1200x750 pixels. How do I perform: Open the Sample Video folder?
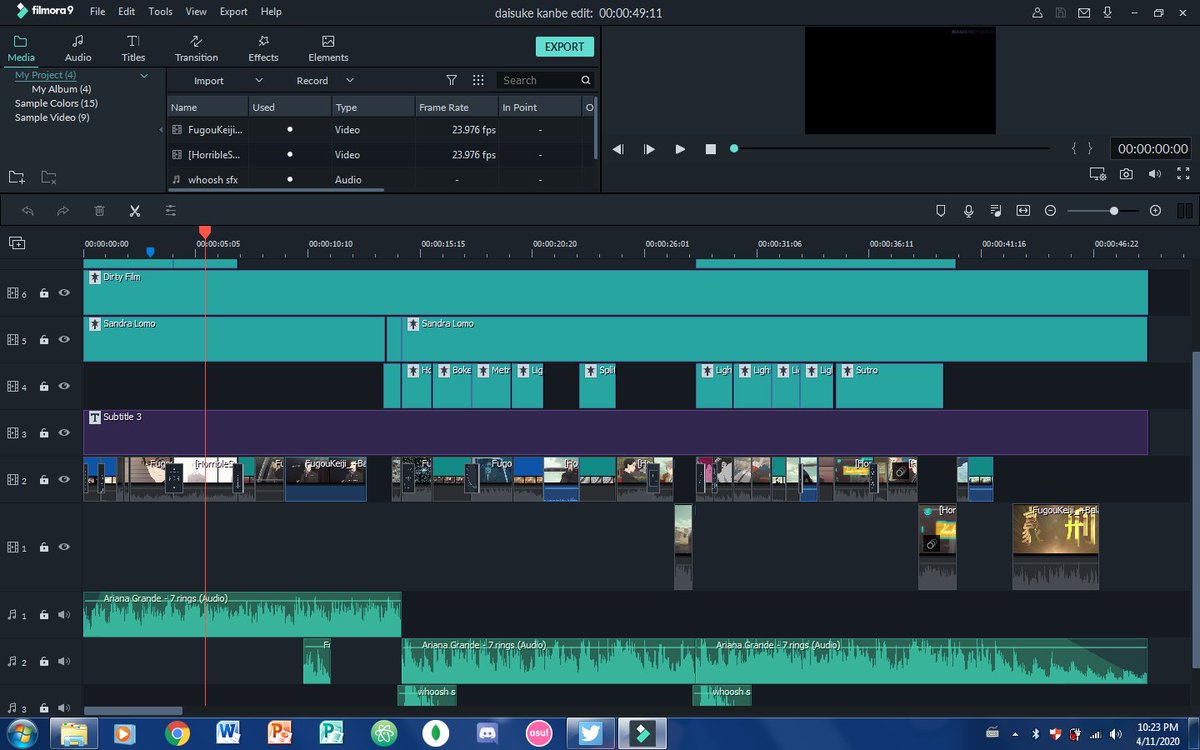coord(52,117)
